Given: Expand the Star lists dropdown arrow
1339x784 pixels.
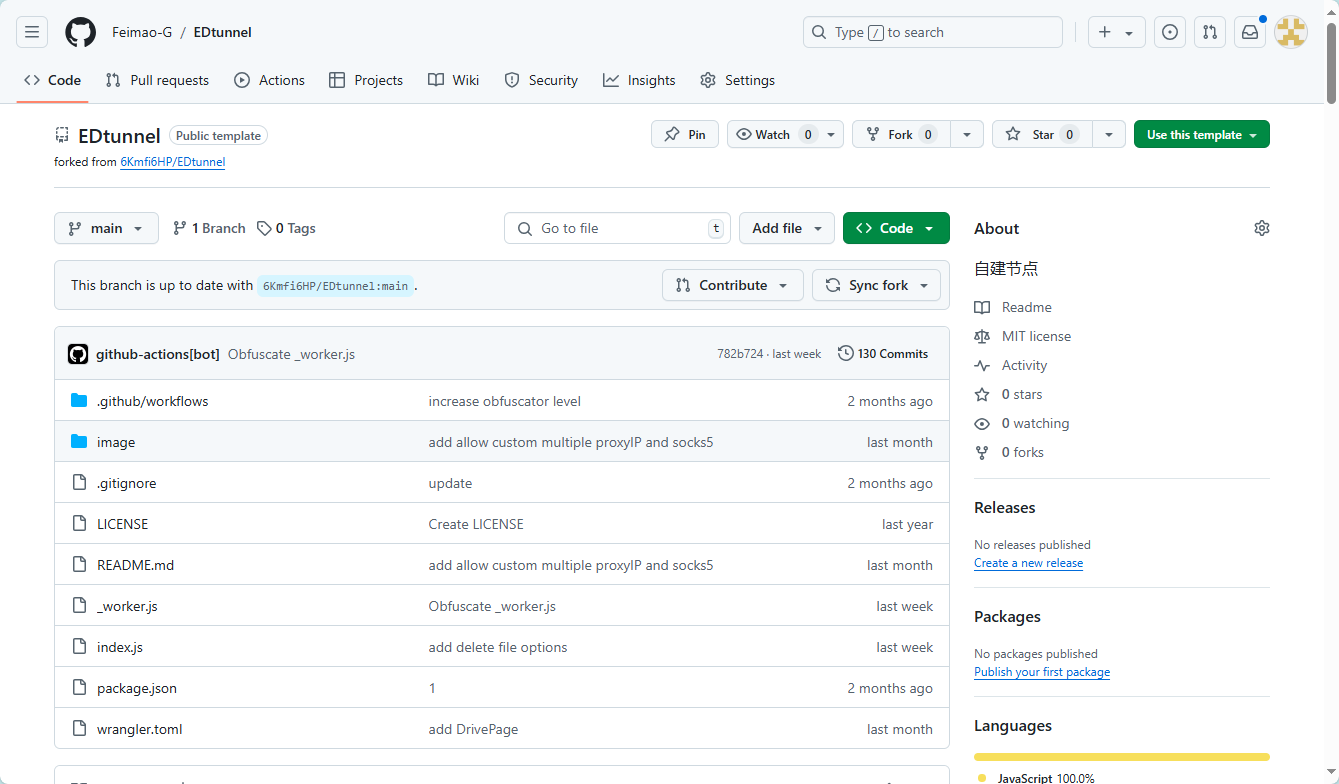Looking at the screenshot, I should (1109, 134).
